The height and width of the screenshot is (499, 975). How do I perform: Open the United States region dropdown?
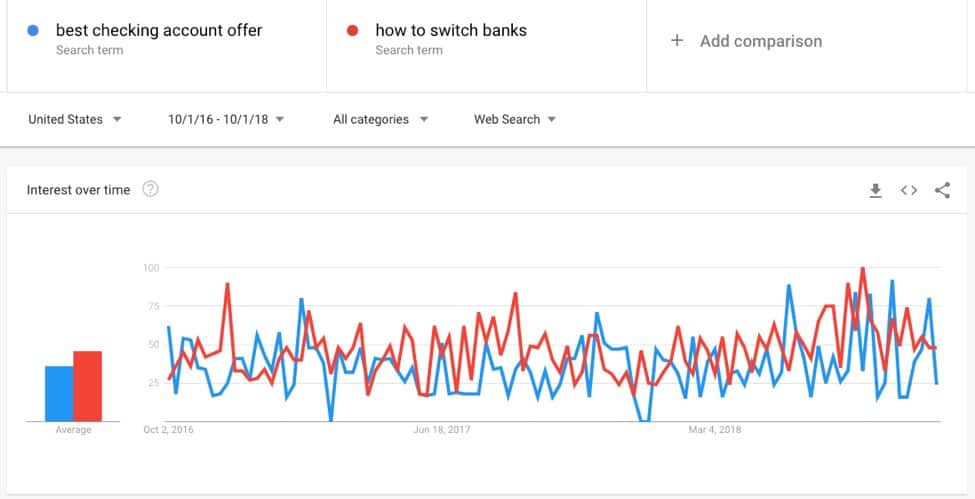coord(75,119)
